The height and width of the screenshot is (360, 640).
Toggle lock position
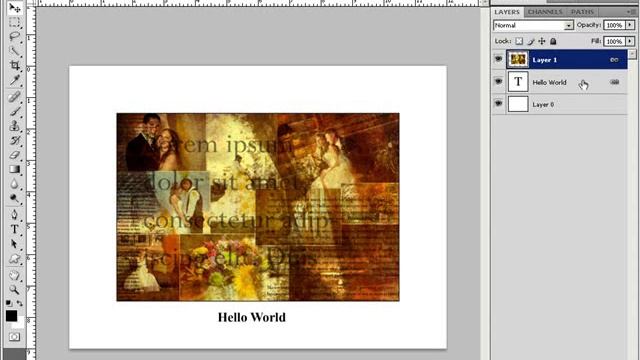pyautogui.click(x=542, y=41)
